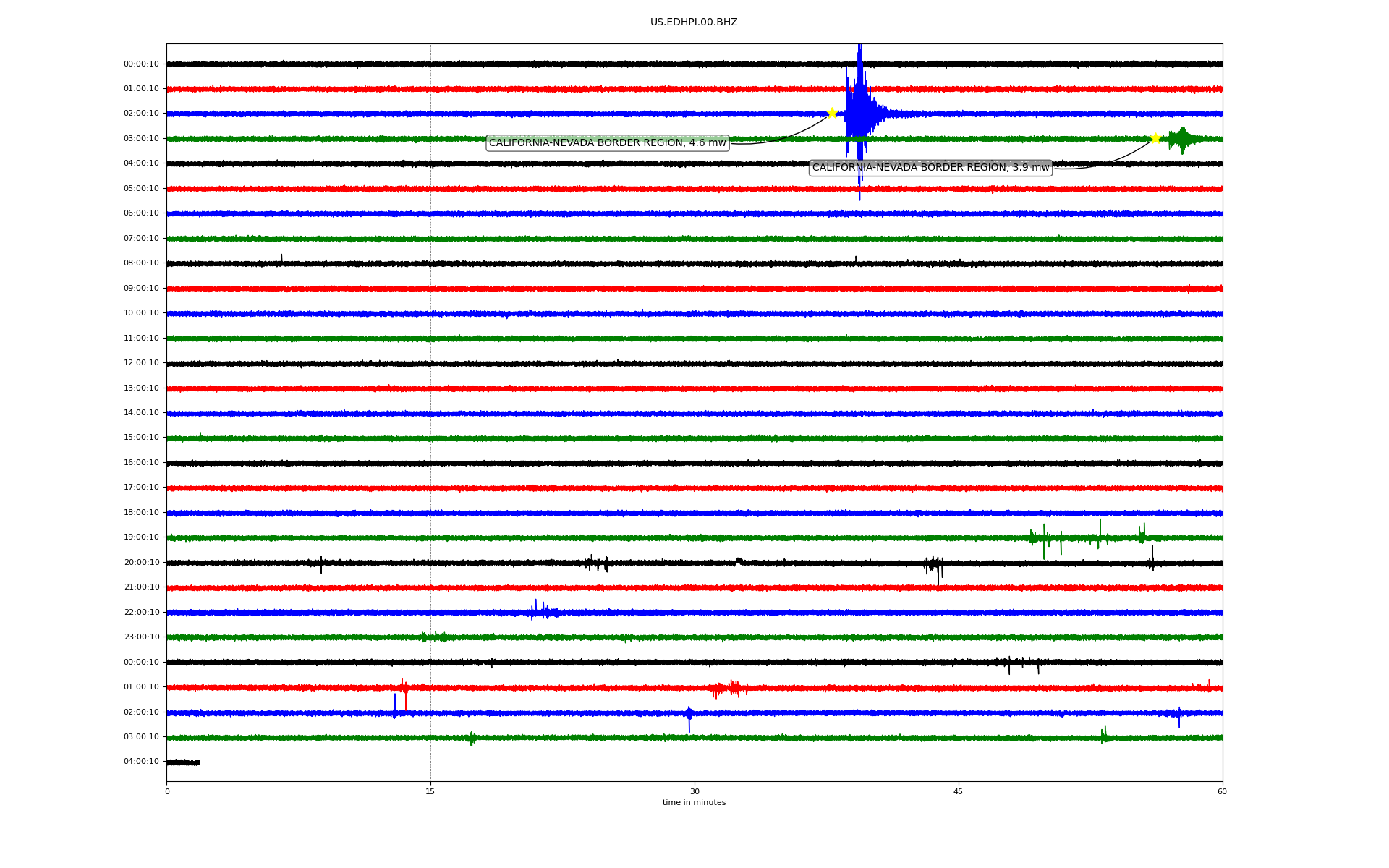Click the 19:00:10 row label
The image size is (1389, 868).
coord(141,537)
